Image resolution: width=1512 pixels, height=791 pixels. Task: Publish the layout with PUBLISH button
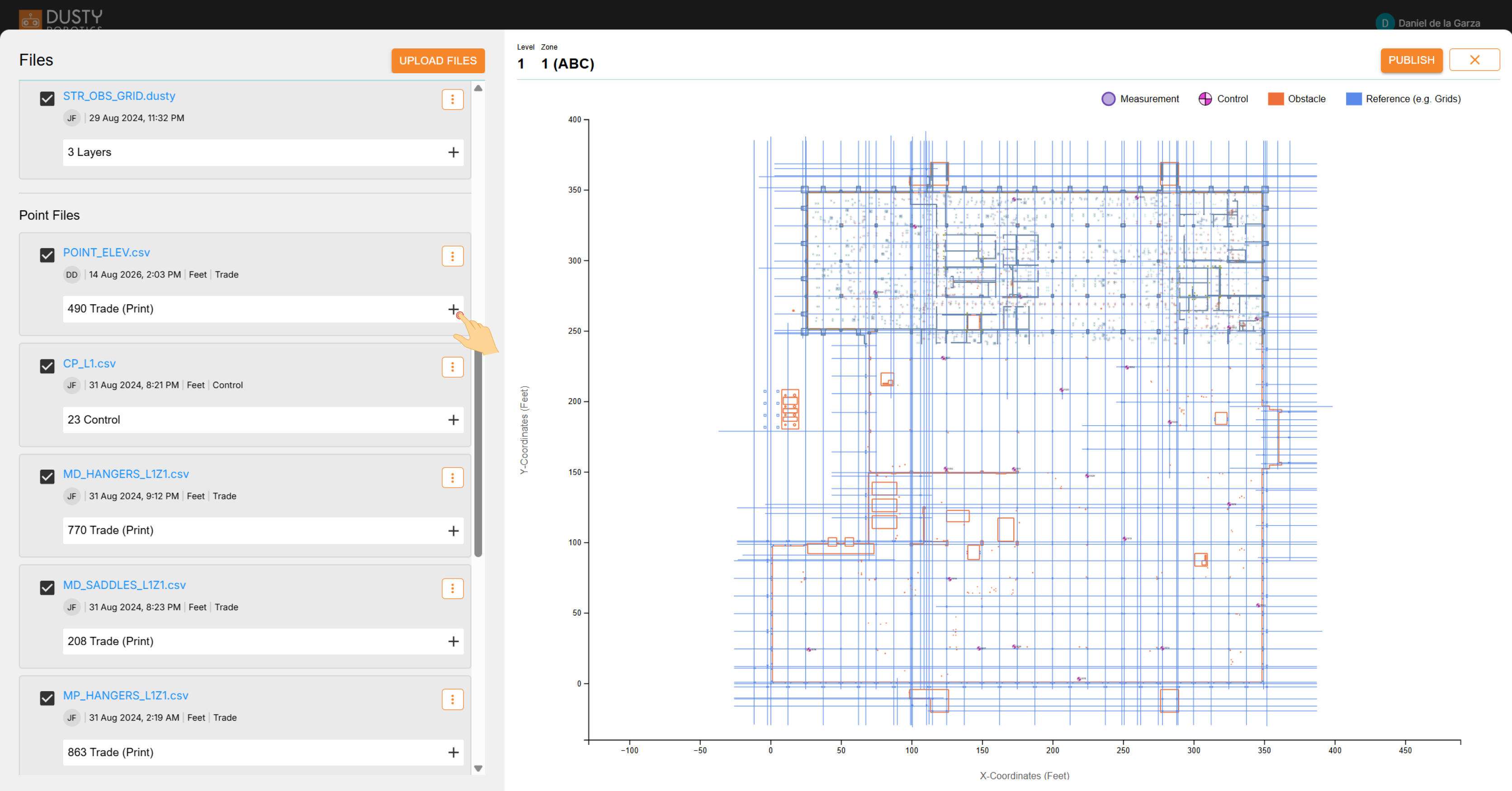click(x=1411, y=60)
